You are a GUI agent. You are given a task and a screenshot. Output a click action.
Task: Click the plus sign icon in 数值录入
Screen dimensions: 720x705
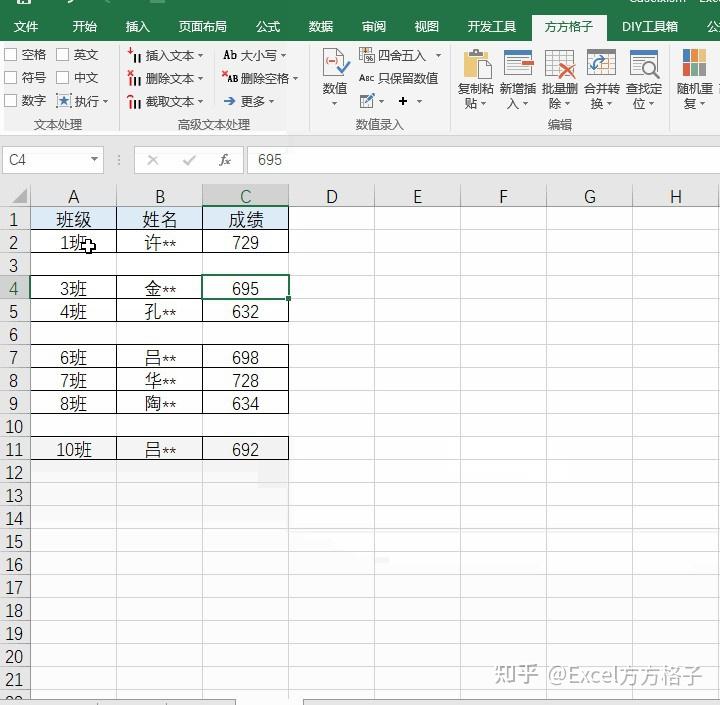coord(403,101)
